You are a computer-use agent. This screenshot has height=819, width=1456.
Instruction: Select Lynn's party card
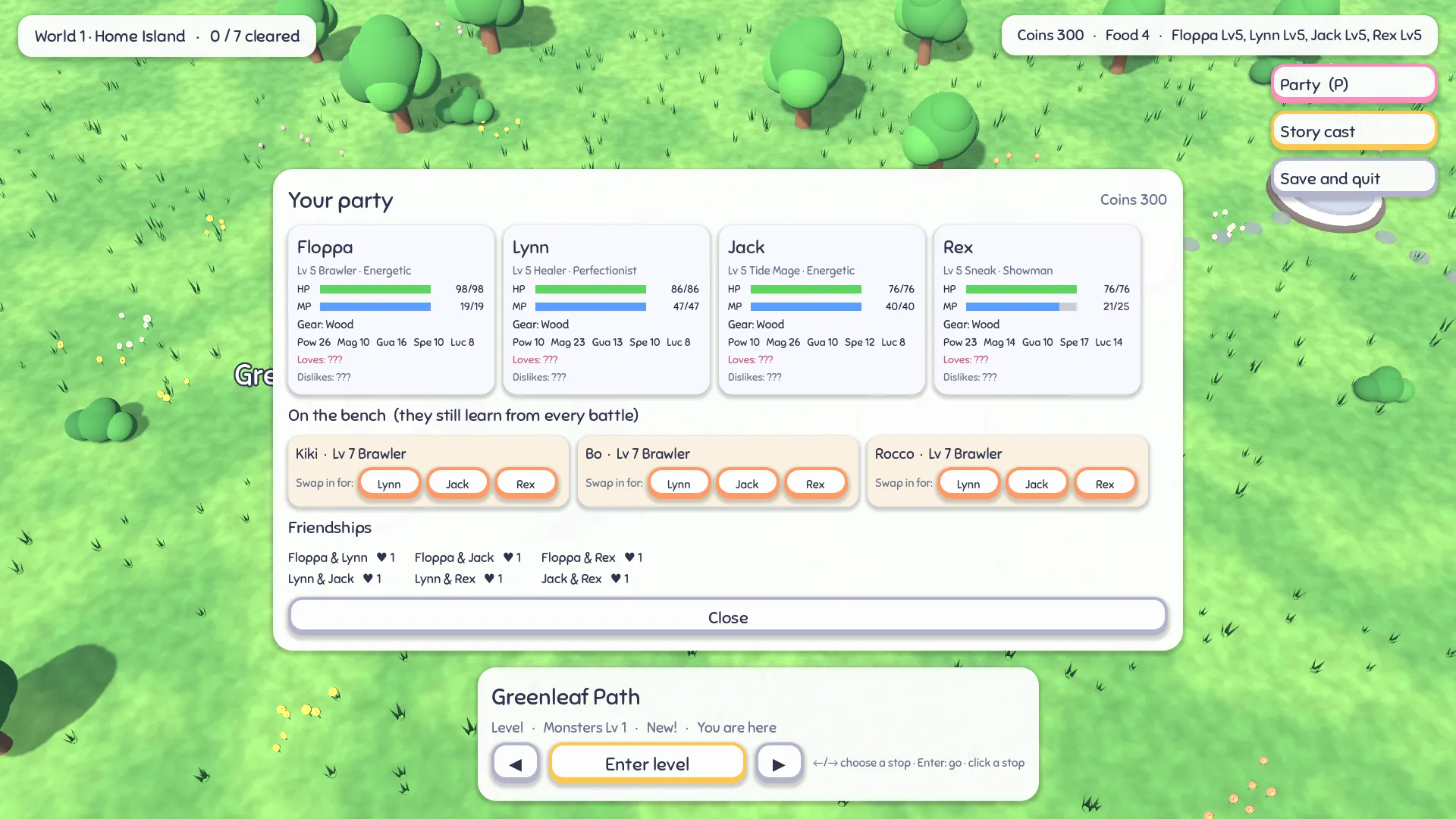607,310
